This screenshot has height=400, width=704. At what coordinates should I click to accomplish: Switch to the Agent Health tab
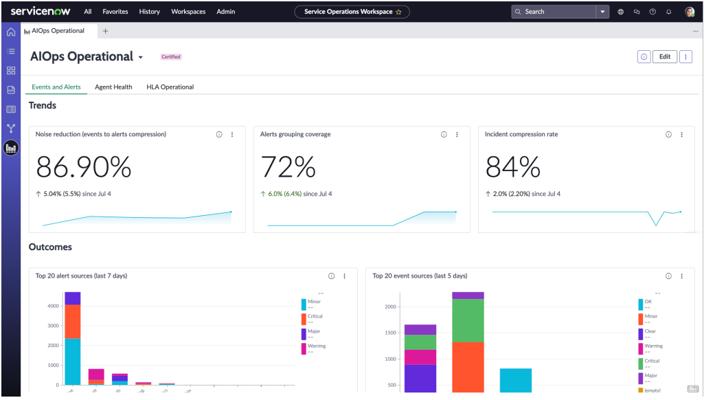pos(113,87)
